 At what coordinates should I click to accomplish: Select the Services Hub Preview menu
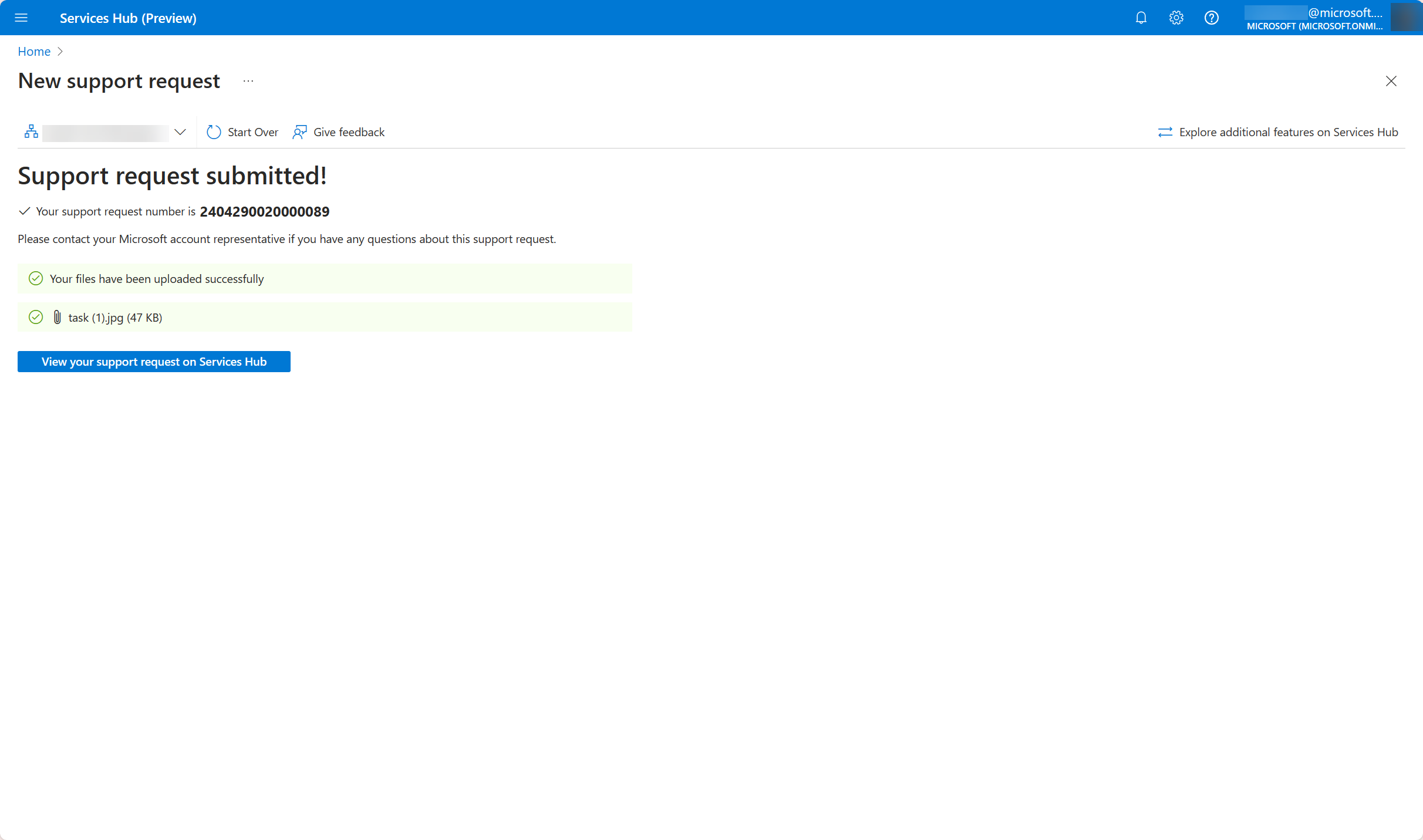tap(22, 17)
